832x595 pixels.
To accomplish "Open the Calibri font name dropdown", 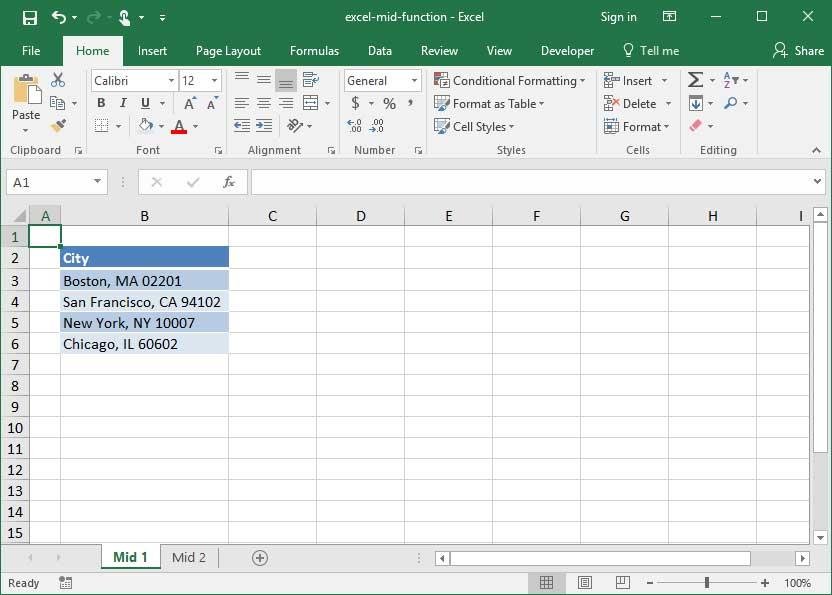I will coord(171,81).
